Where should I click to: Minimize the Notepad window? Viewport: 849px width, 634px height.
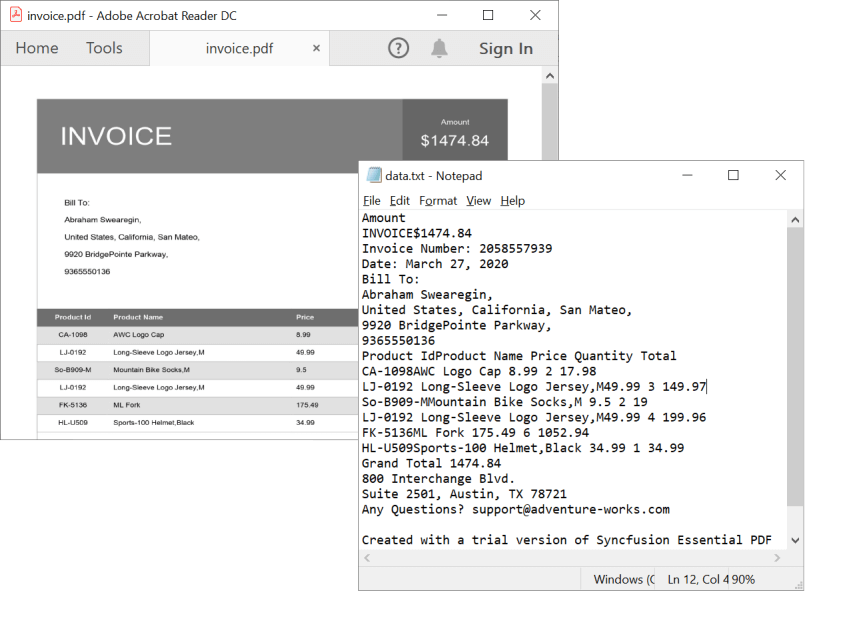[x=688, y=175]
